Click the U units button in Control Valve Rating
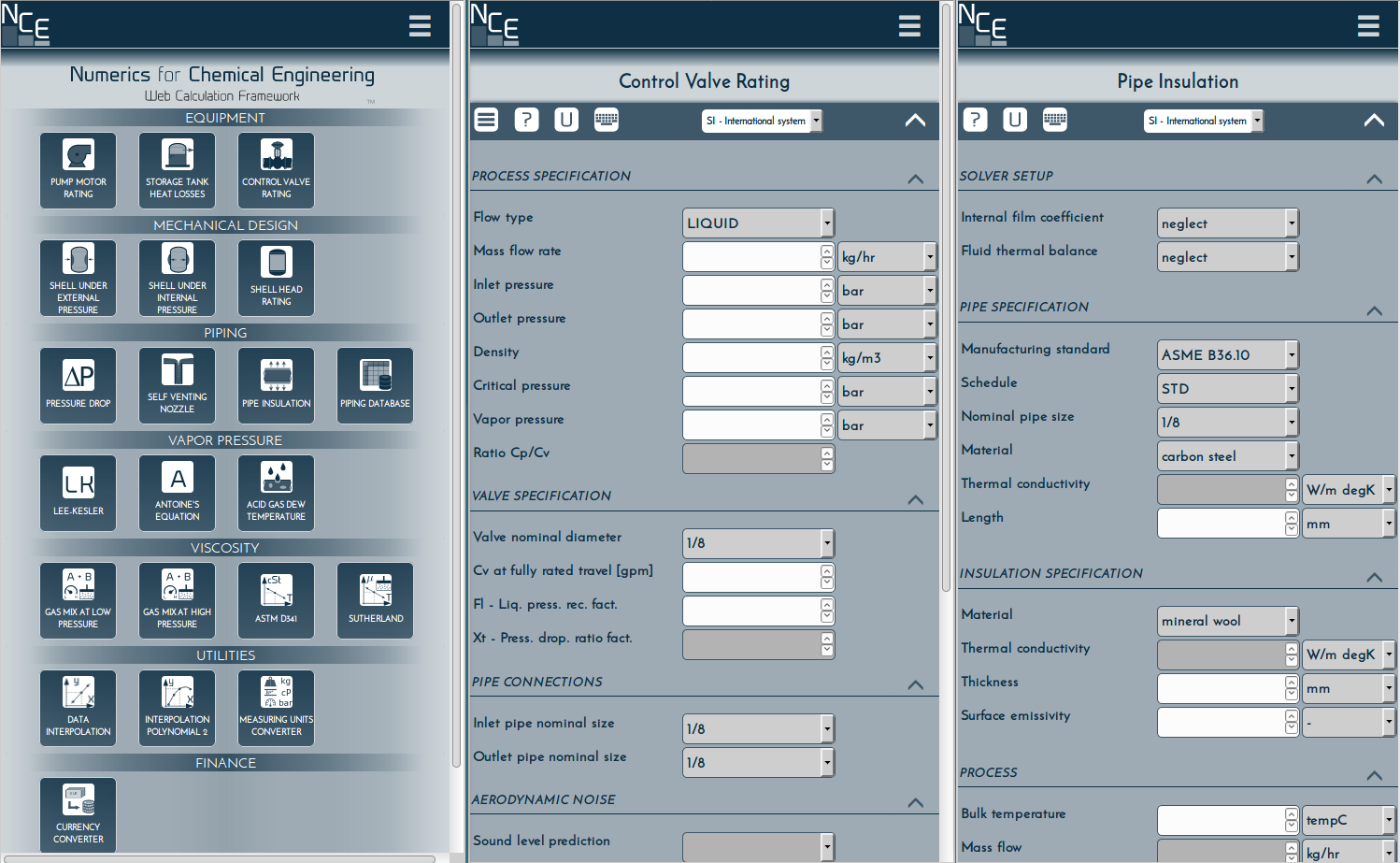This screenshot has height=863, width=1400. click(x=565, y=120)
